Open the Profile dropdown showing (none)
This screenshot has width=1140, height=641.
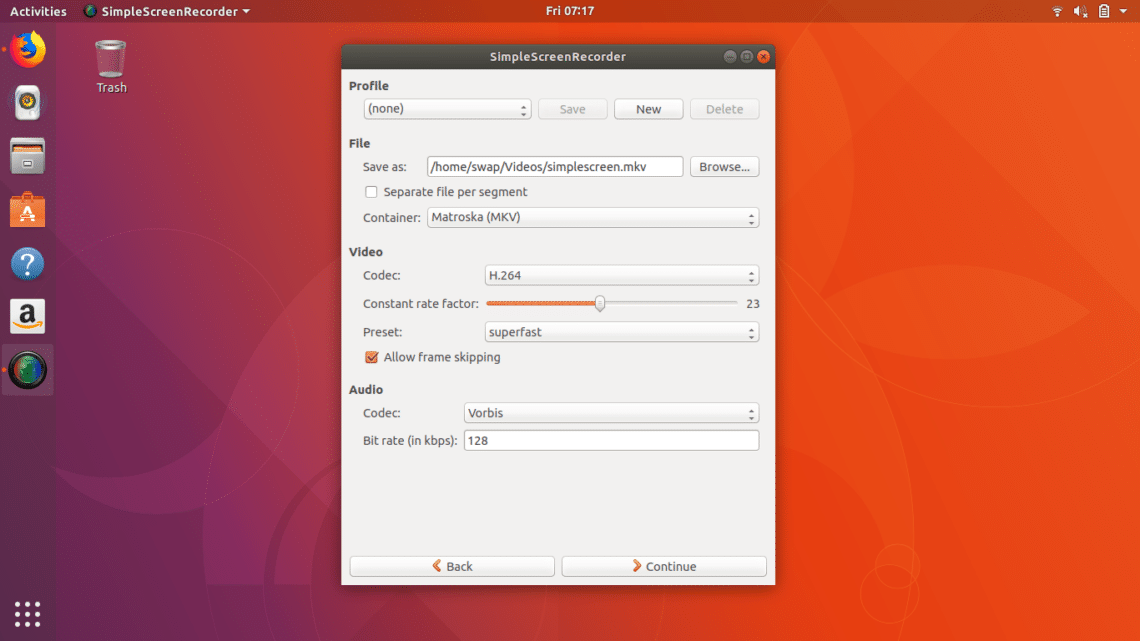(x=447, y=109)
